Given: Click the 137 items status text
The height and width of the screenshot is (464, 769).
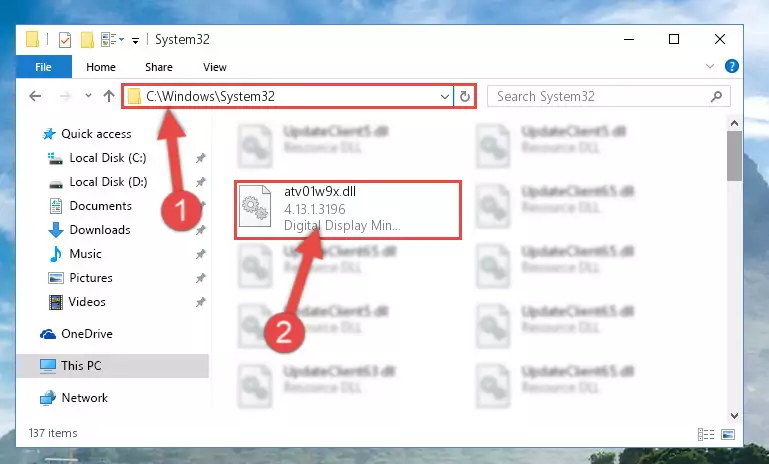Looking at the screenshot, I should coord(53,433).
